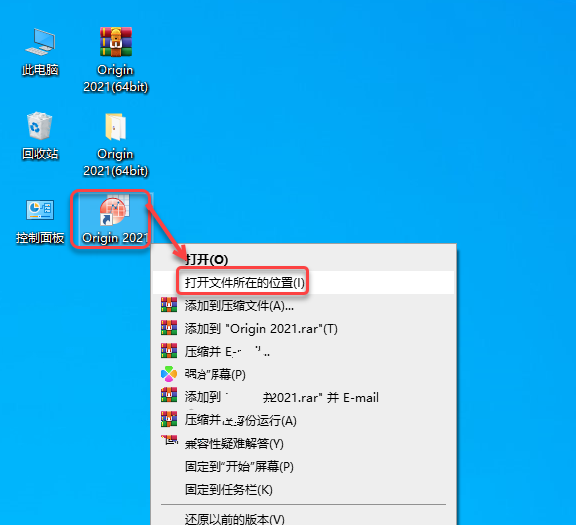Click WinRAR icon beside 添加到 "Origin 2021.rar"(T)
Viewport: 576px width, 525px height.
pos(169,328)
